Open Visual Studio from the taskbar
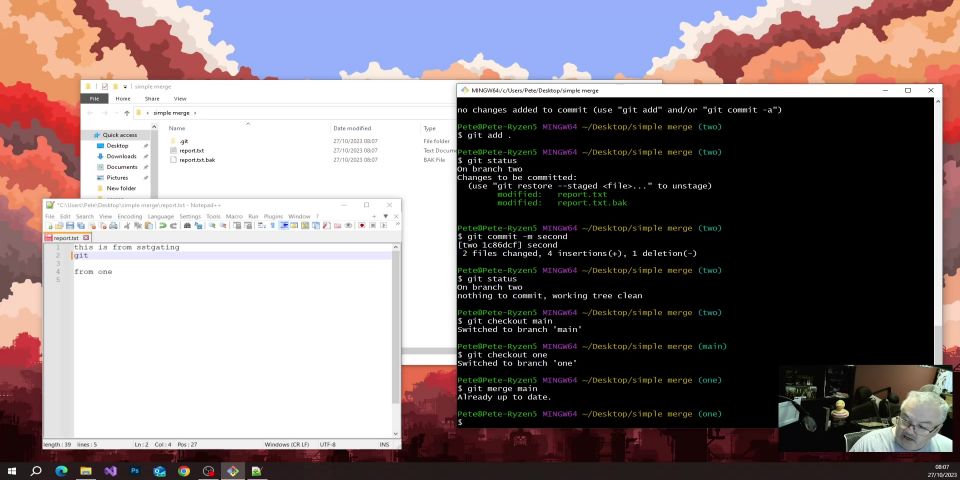This screenshot has width=960, height=480. [x=110, y=470]
